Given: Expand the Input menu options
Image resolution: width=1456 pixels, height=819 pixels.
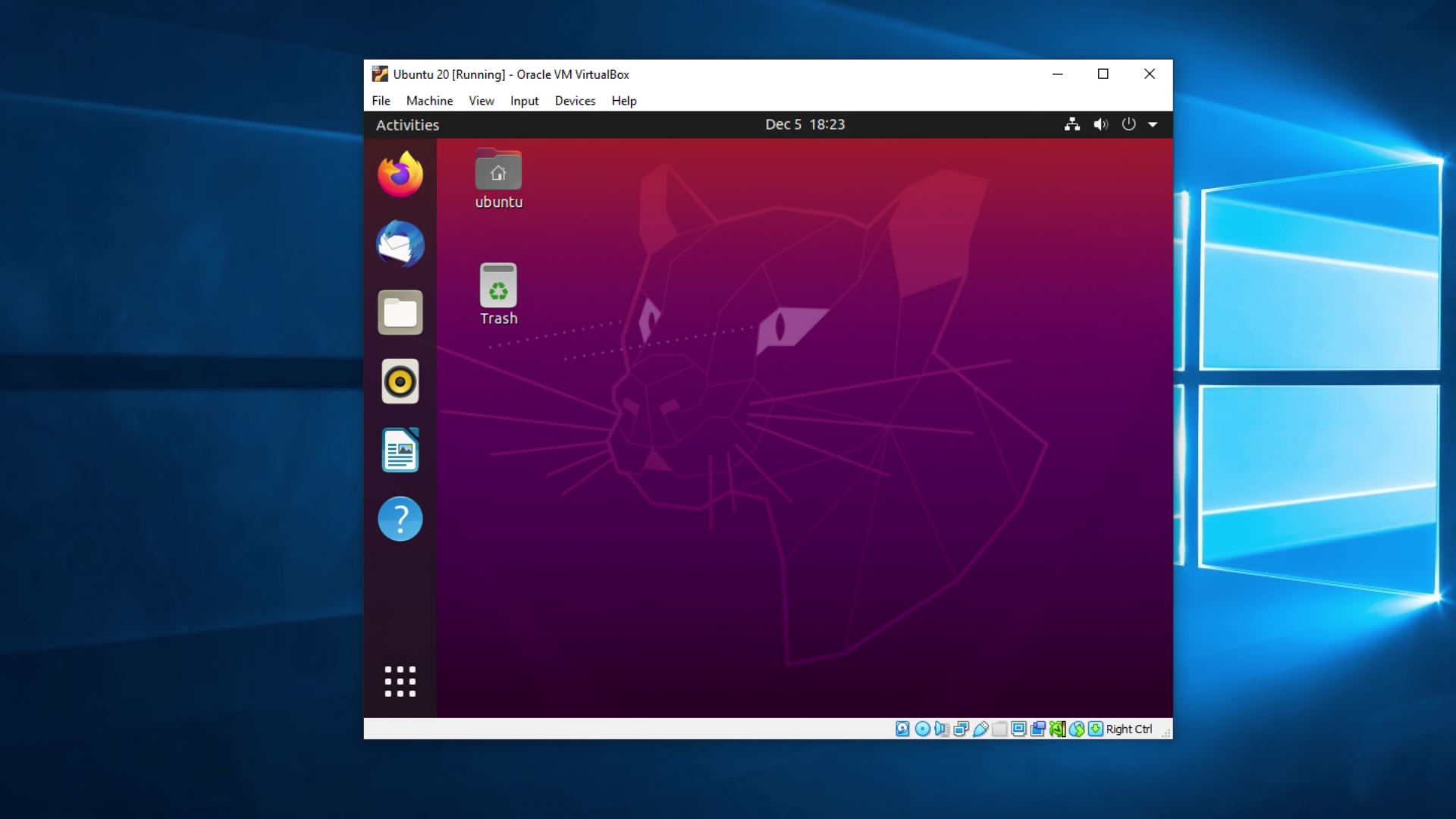Looking at the screenshot, I should click(524, 100).
